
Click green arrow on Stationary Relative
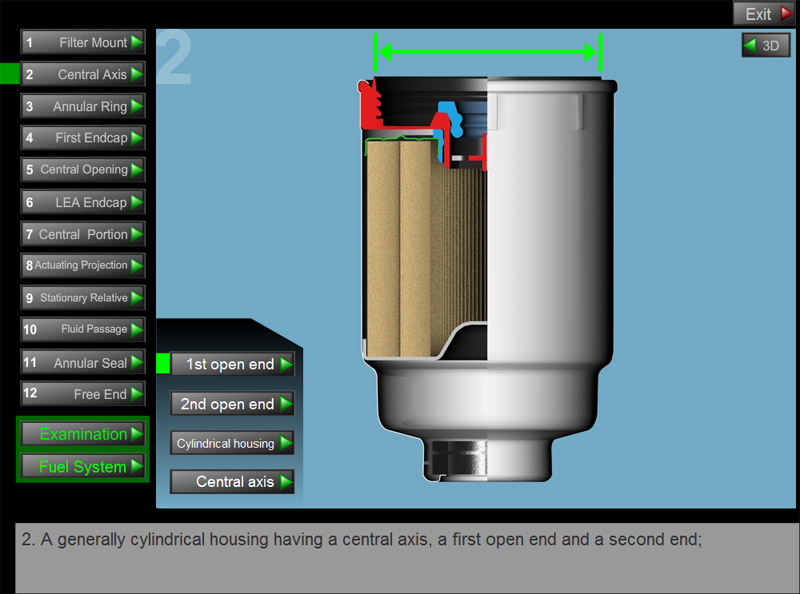coord(136,298)
